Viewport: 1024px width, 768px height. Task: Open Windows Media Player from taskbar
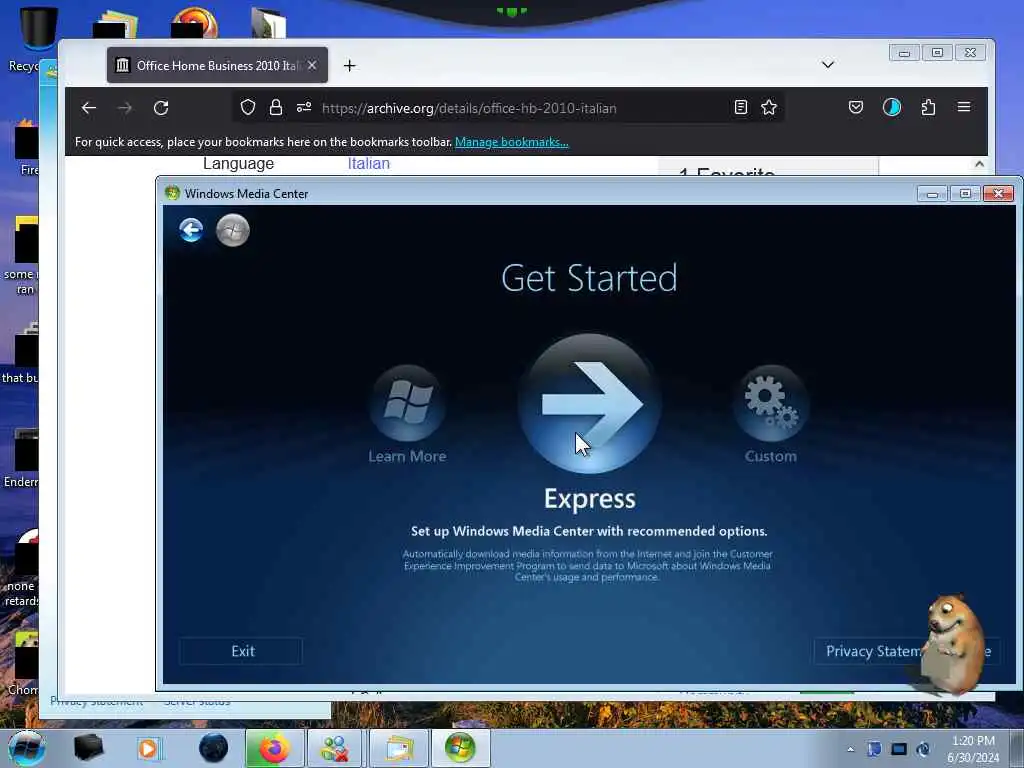(148, 748)
